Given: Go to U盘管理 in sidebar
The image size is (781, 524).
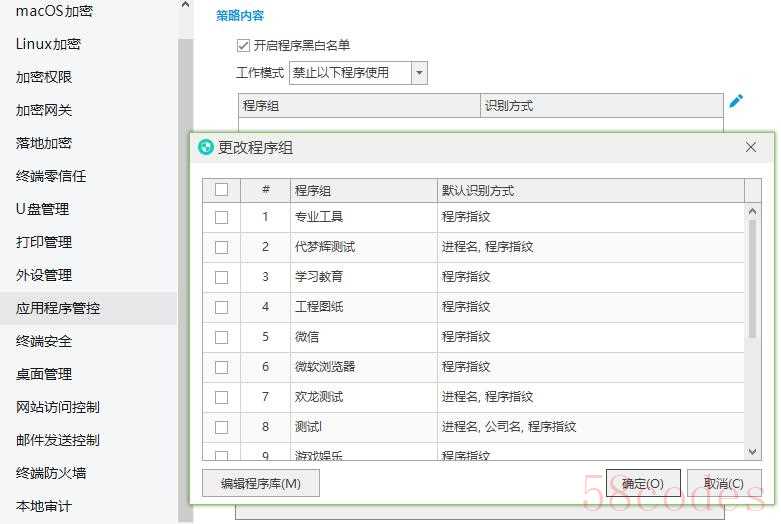Looking at the screenshot, I should tap(44, 209).
